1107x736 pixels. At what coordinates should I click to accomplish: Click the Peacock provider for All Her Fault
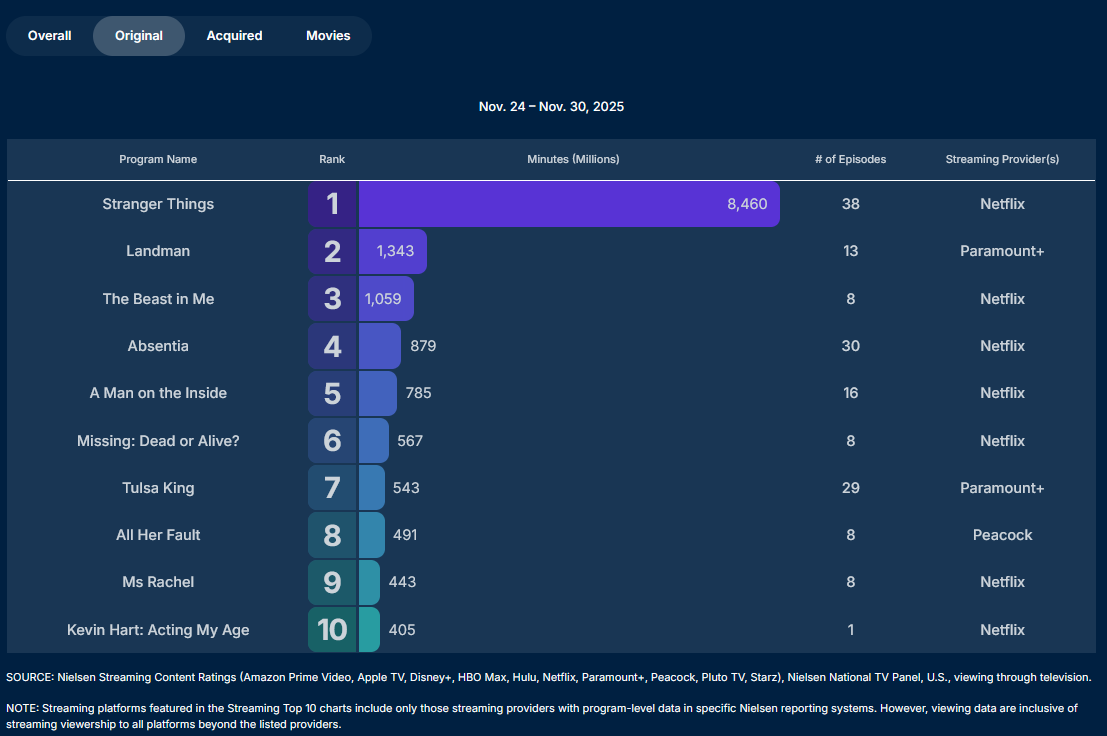pyautogui.click(x=1002, y=535)
